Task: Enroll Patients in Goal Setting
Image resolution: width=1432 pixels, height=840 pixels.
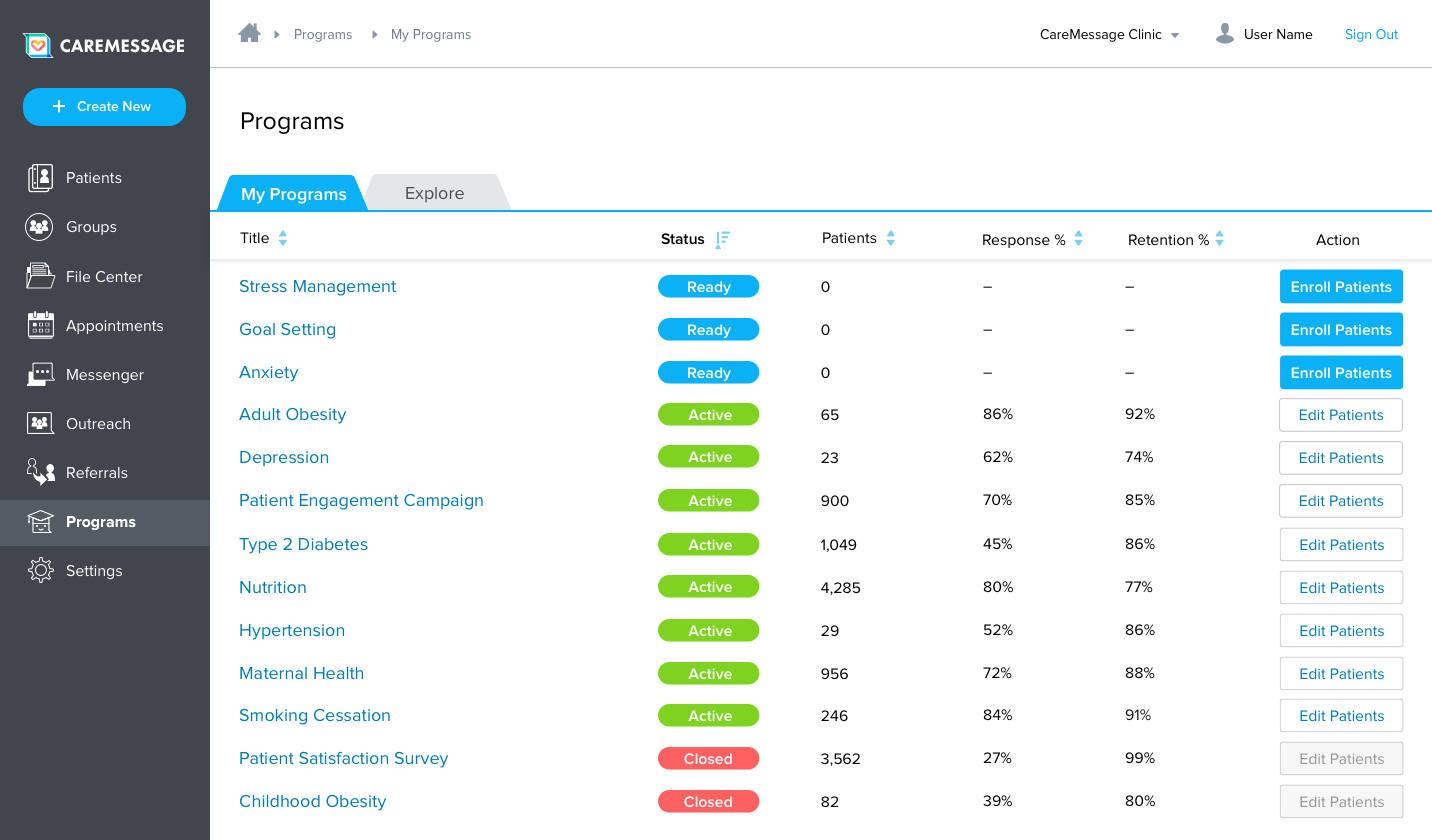Action: (1341, 329)
